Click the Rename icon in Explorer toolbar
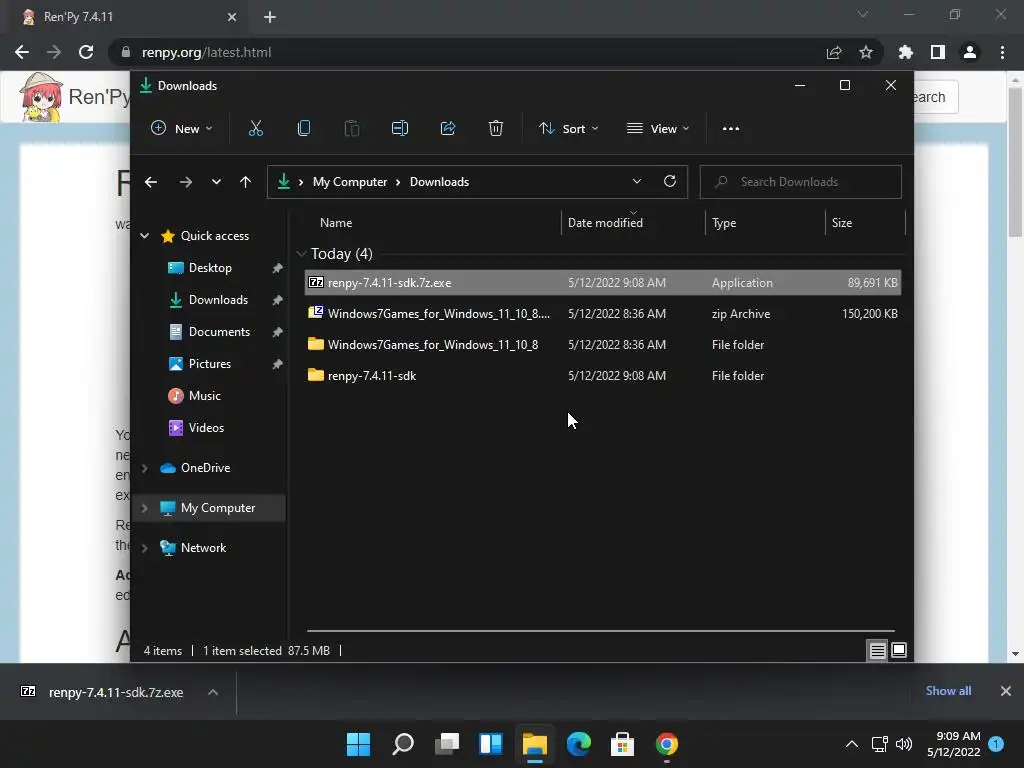The image size is (1024, 768). [400, 129]
